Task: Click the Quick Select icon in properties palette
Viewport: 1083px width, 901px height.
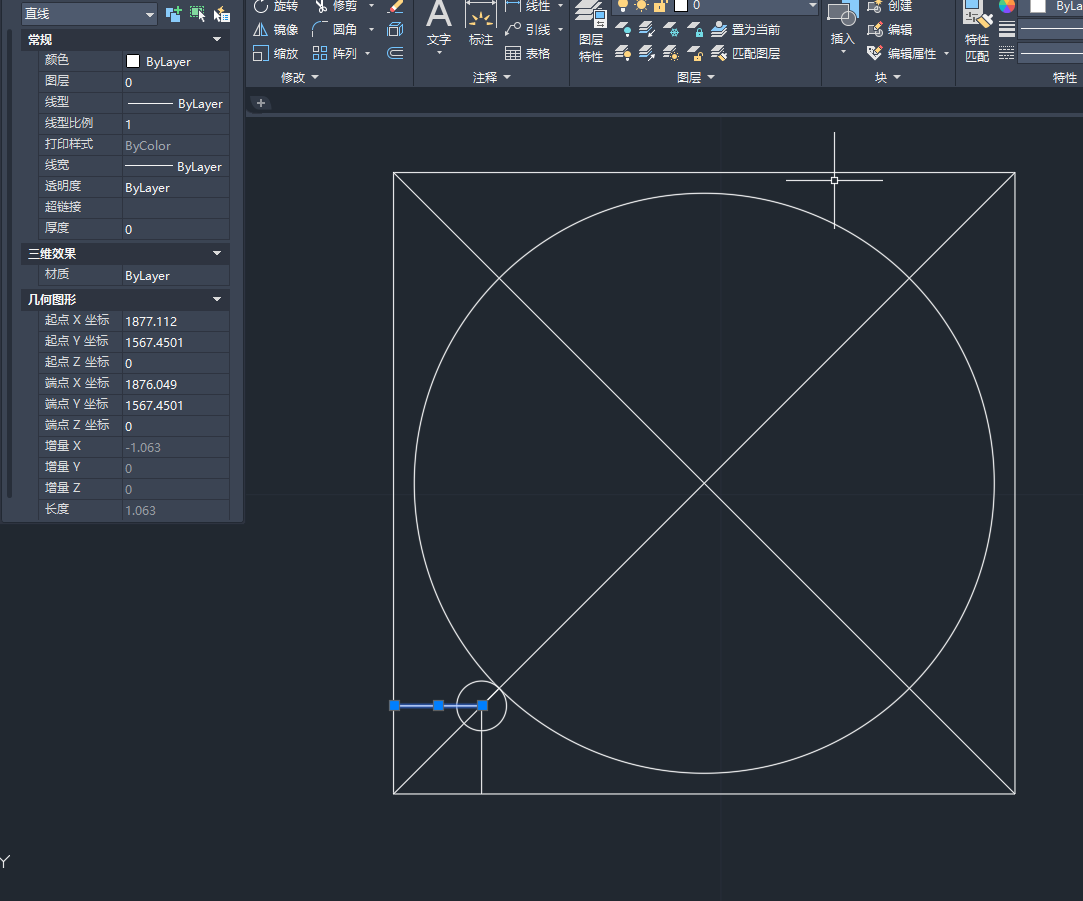Action: click(x=222, y=14)
